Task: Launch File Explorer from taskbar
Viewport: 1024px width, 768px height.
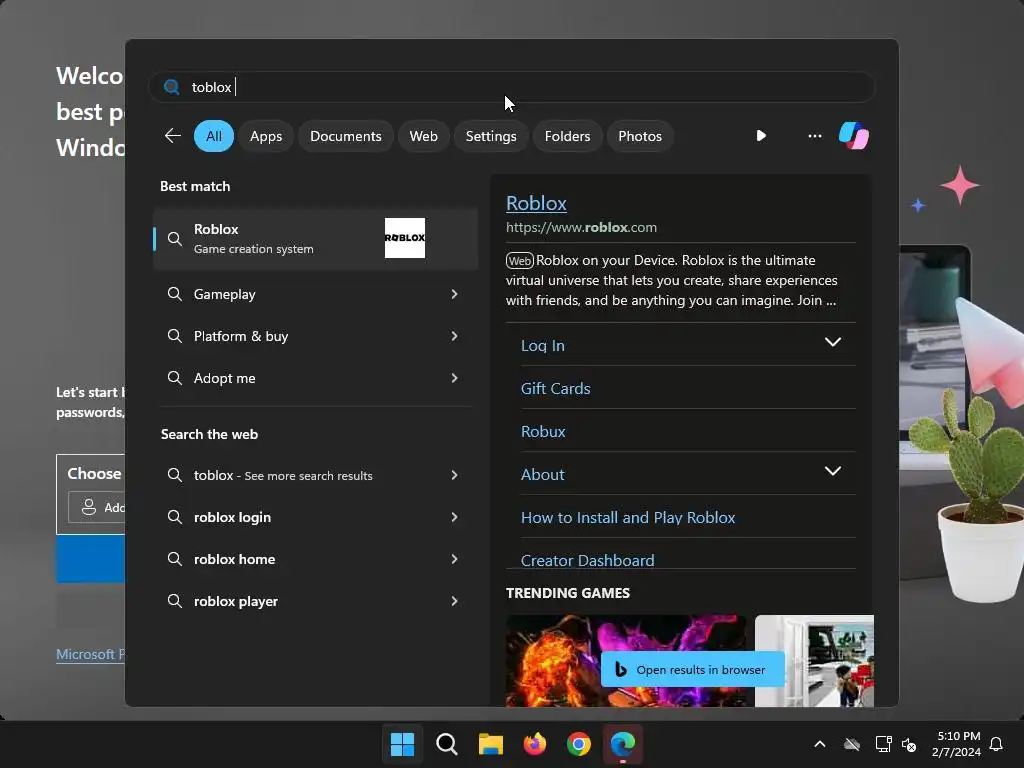Action: click(490, 744)
